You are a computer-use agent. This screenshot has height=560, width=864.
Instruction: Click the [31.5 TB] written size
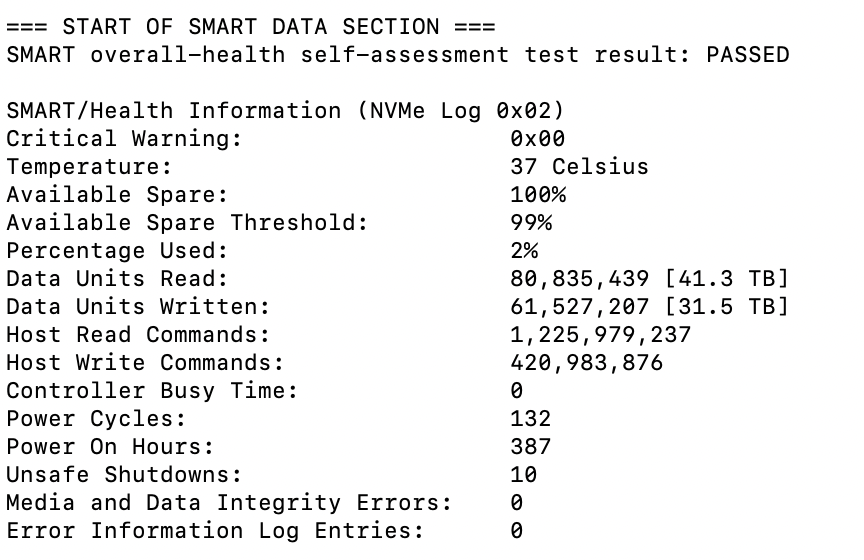727,307
